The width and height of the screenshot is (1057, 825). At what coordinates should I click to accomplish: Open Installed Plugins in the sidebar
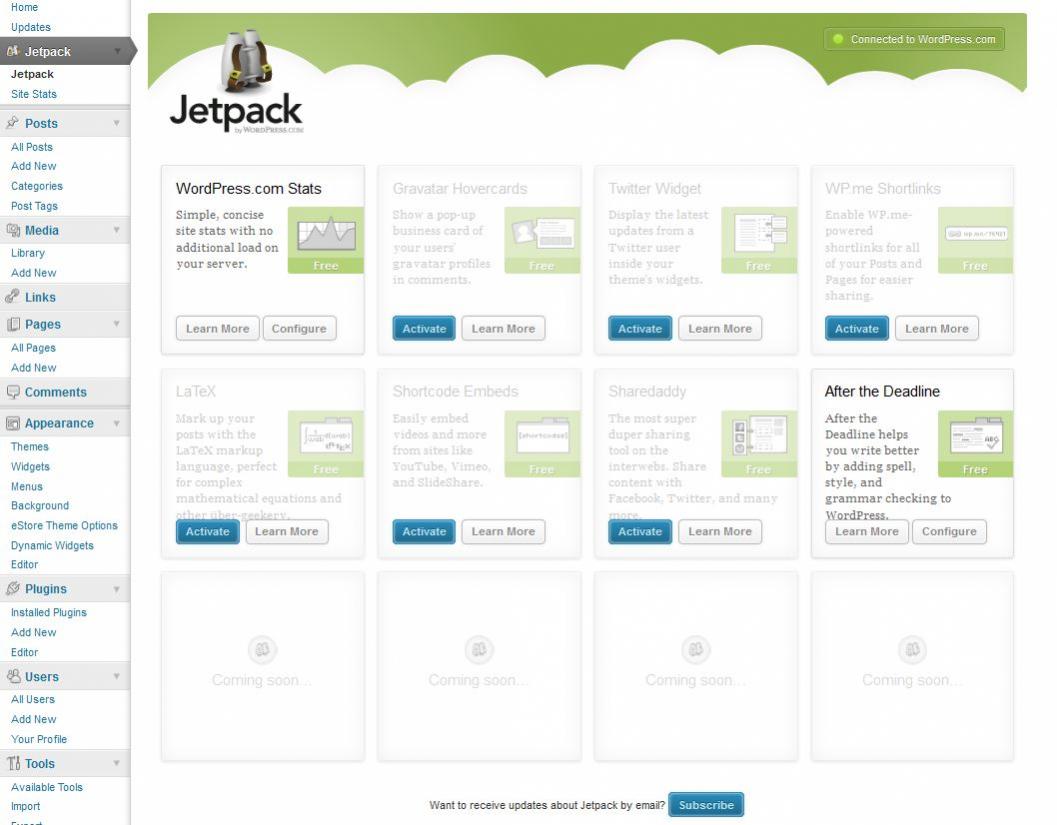click(49, 612)
